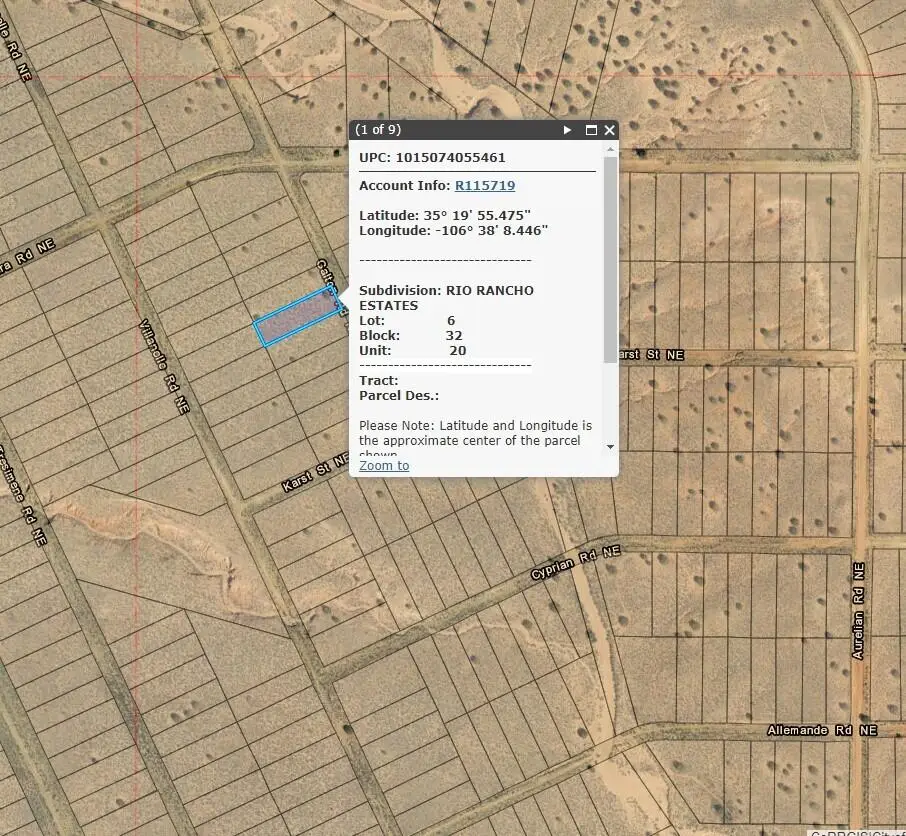This screenshot has height=836, width=906.
Task: Click the Zoom to link
Action: point(383,465)
